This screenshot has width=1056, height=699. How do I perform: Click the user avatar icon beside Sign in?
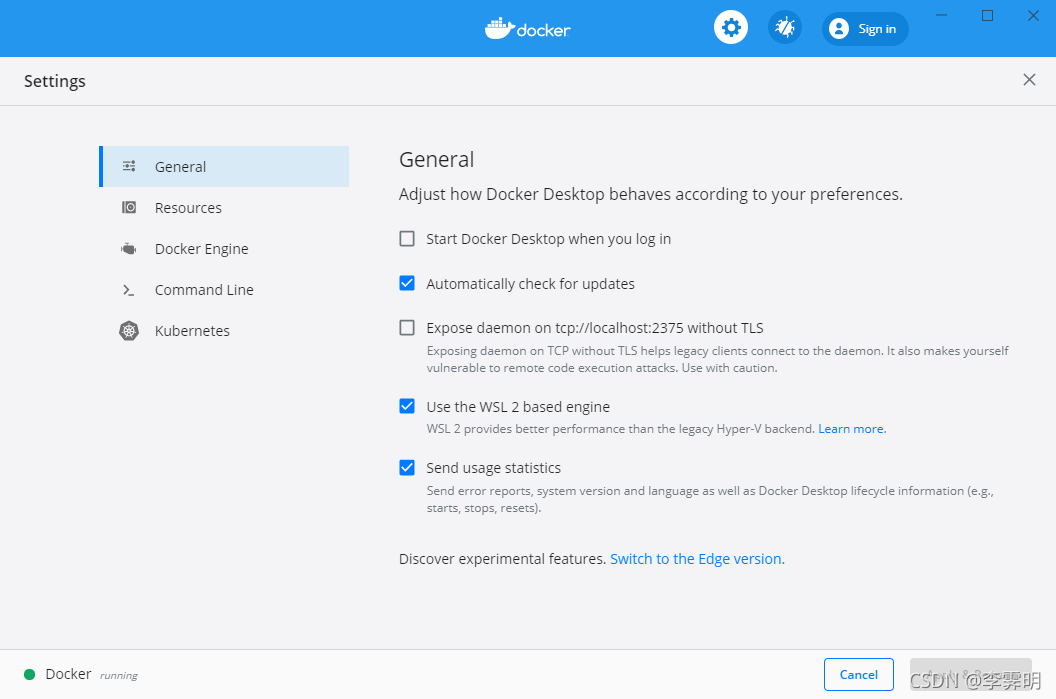coord(838,29)
